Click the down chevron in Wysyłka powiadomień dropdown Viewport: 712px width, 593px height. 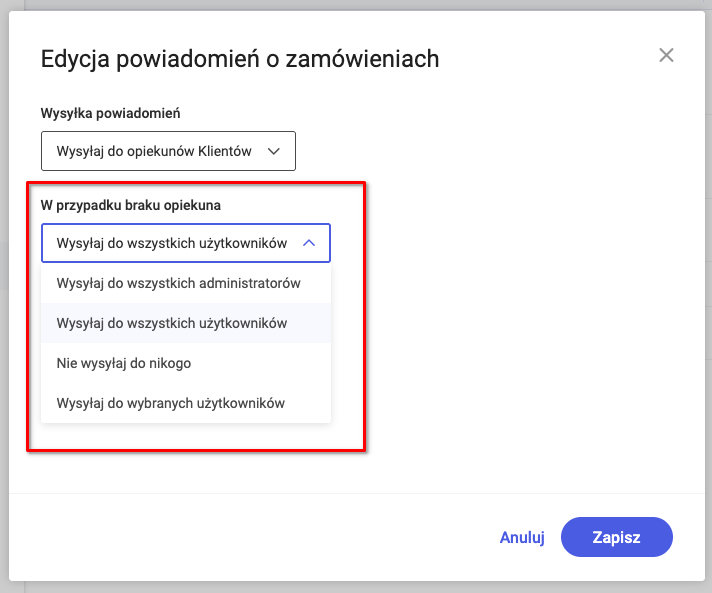(274, 151)
